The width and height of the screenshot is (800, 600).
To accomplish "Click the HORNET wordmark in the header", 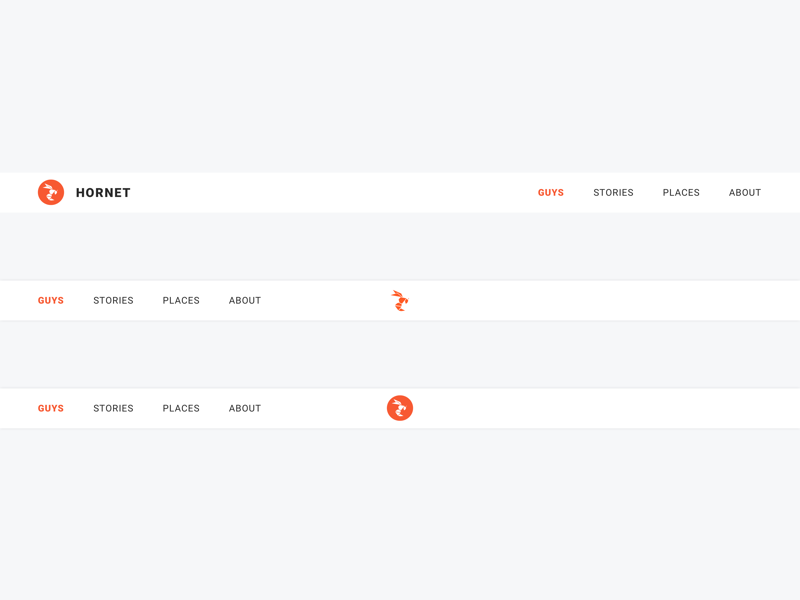I will click(103, 192).
